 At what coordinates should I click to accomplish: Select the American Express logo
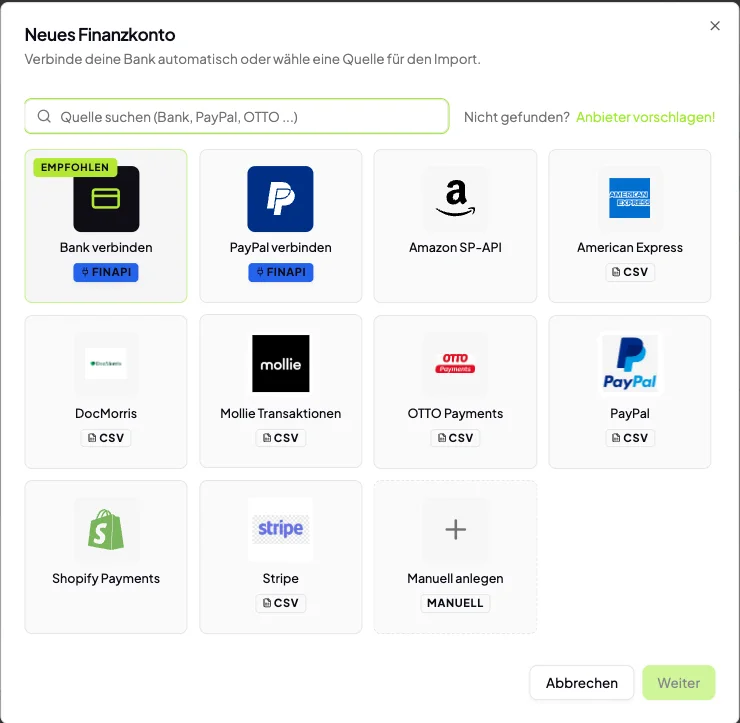[630, 199]
